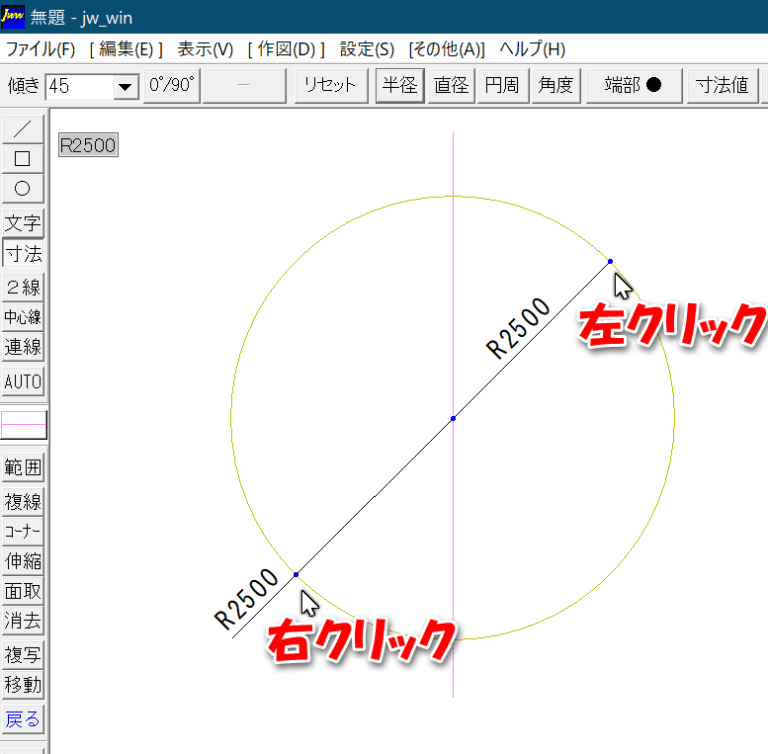
Task: Select the 文字 text tool
Action: (23, 223)
